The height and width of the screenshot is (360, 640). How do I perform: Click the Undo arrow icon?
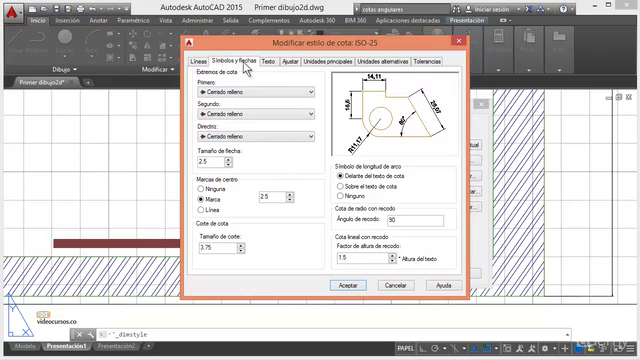(x=93, y=9)
